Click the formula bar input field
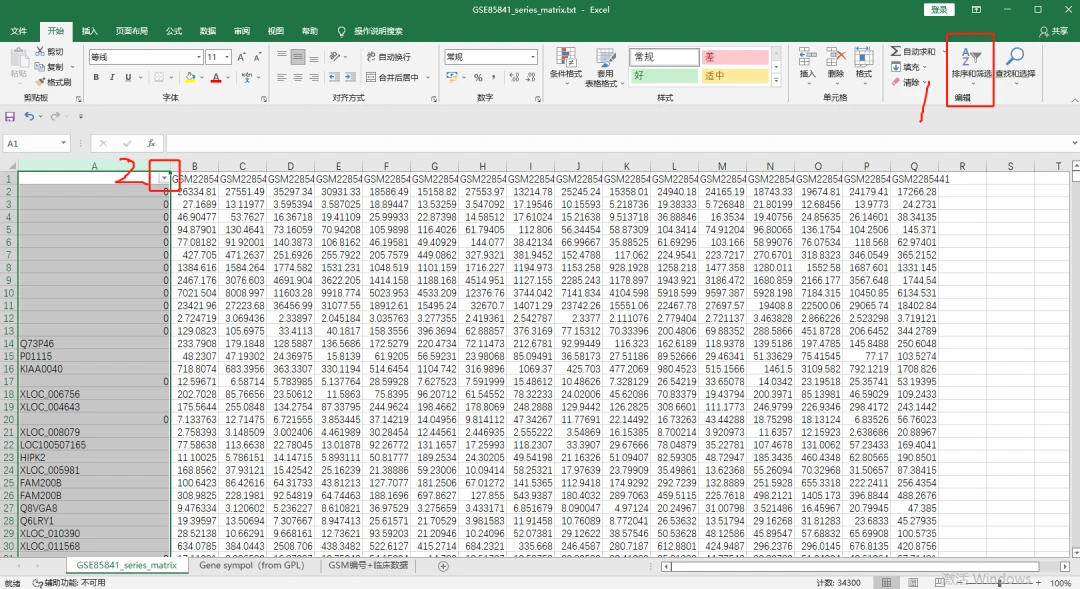Image resolution: width=1080 pixels, height=589 pixels. click(x=616, y=143)
